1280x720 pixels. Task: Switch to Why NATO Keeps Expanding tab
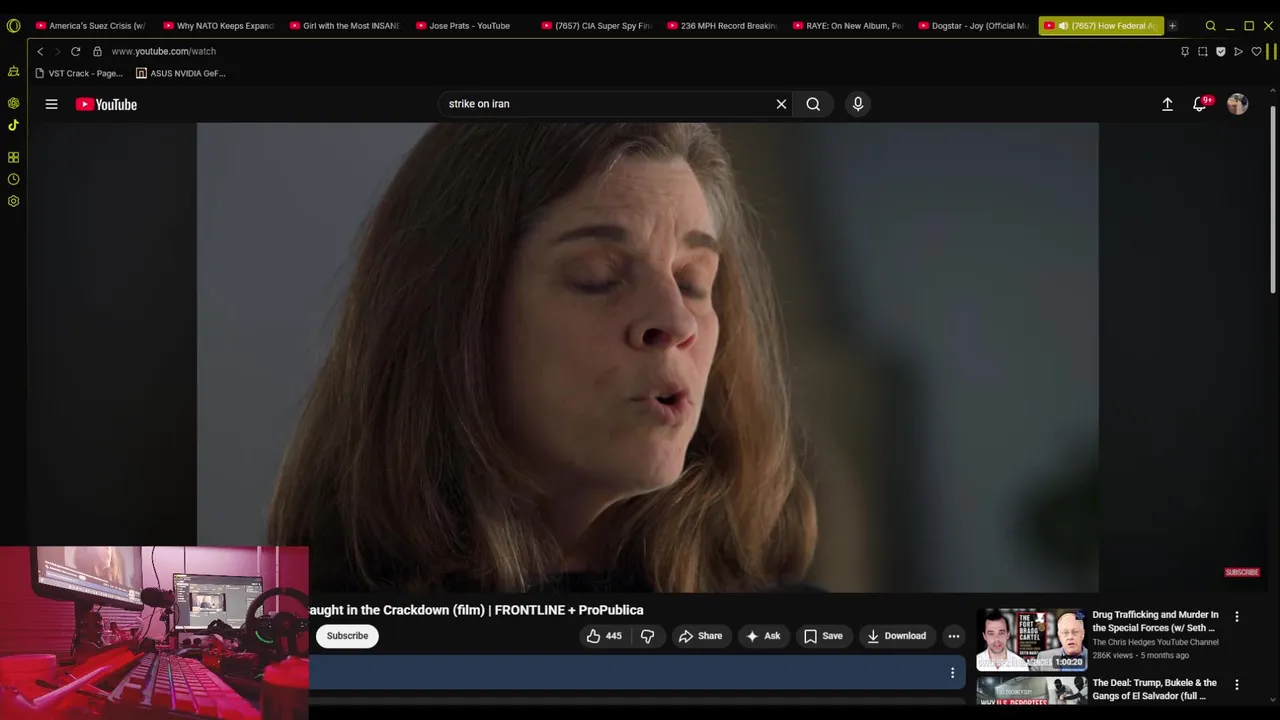pyautogui.click(x=217, y=26)
